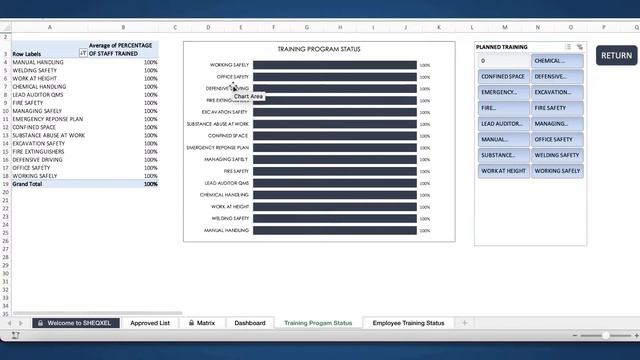Viewport: 640px width, 360px height.
Task: Click the next sheet navigation arrow
Action: tap(21, 323)
